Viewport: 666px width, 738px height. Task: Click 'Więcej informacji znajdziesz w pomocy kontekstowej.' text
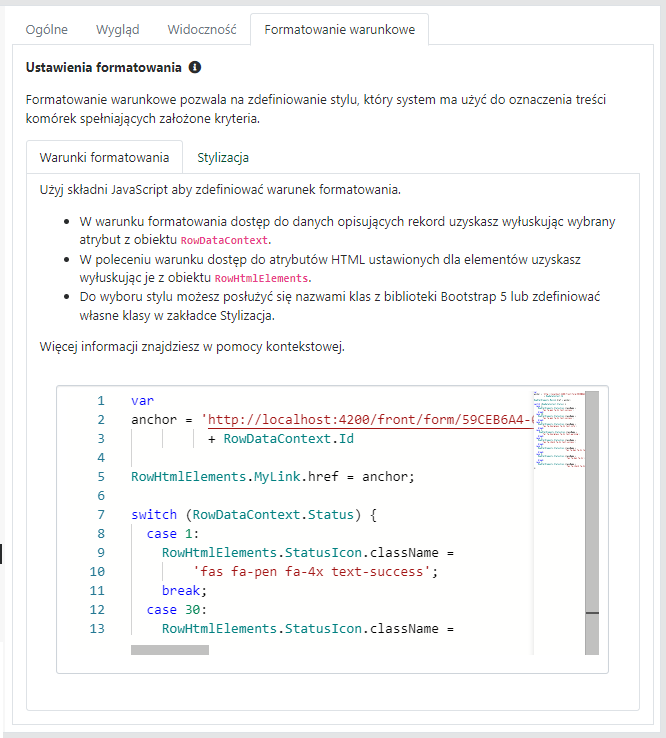192,347
